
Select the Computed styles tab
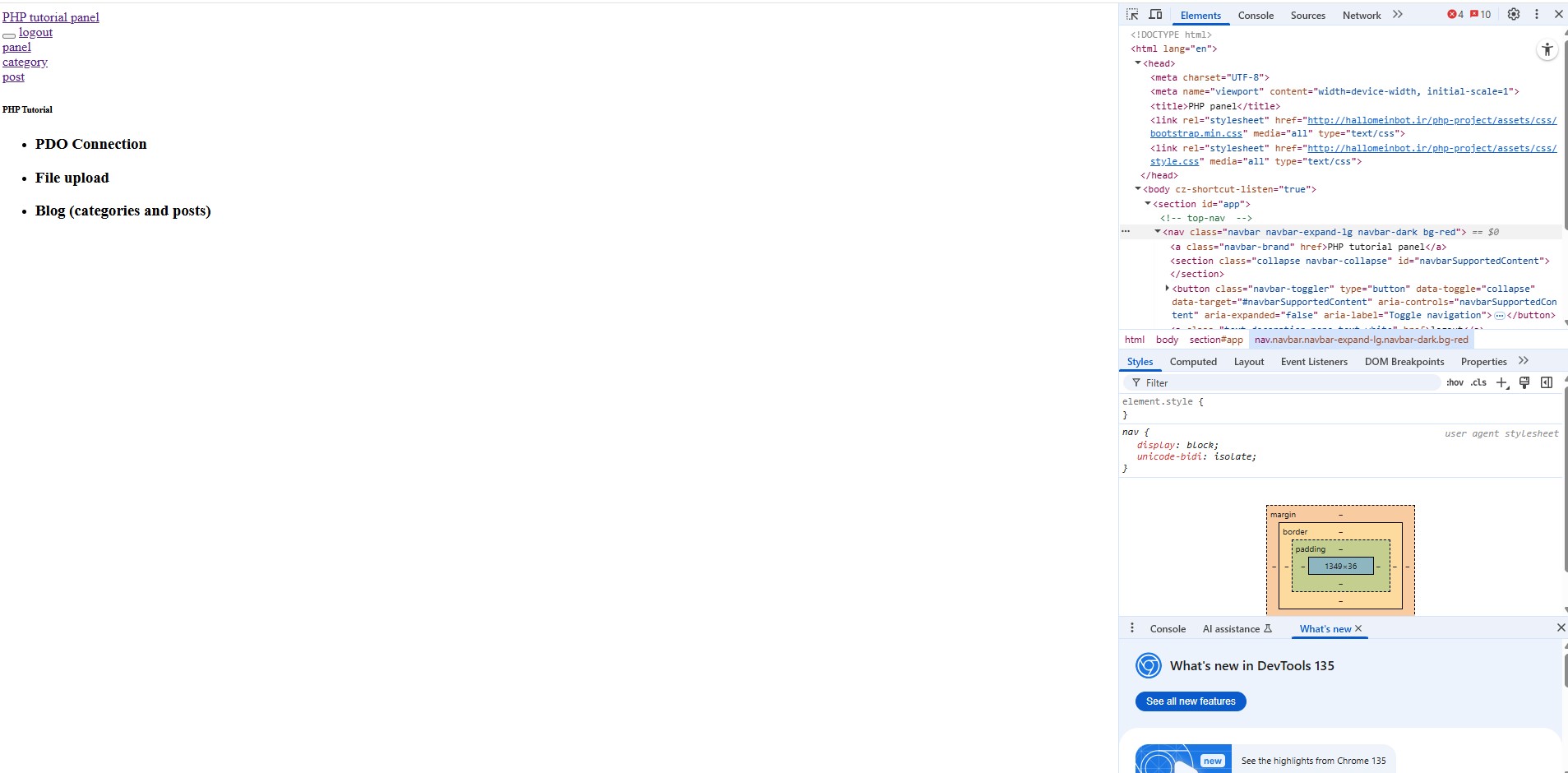[x=1193, y=362]
